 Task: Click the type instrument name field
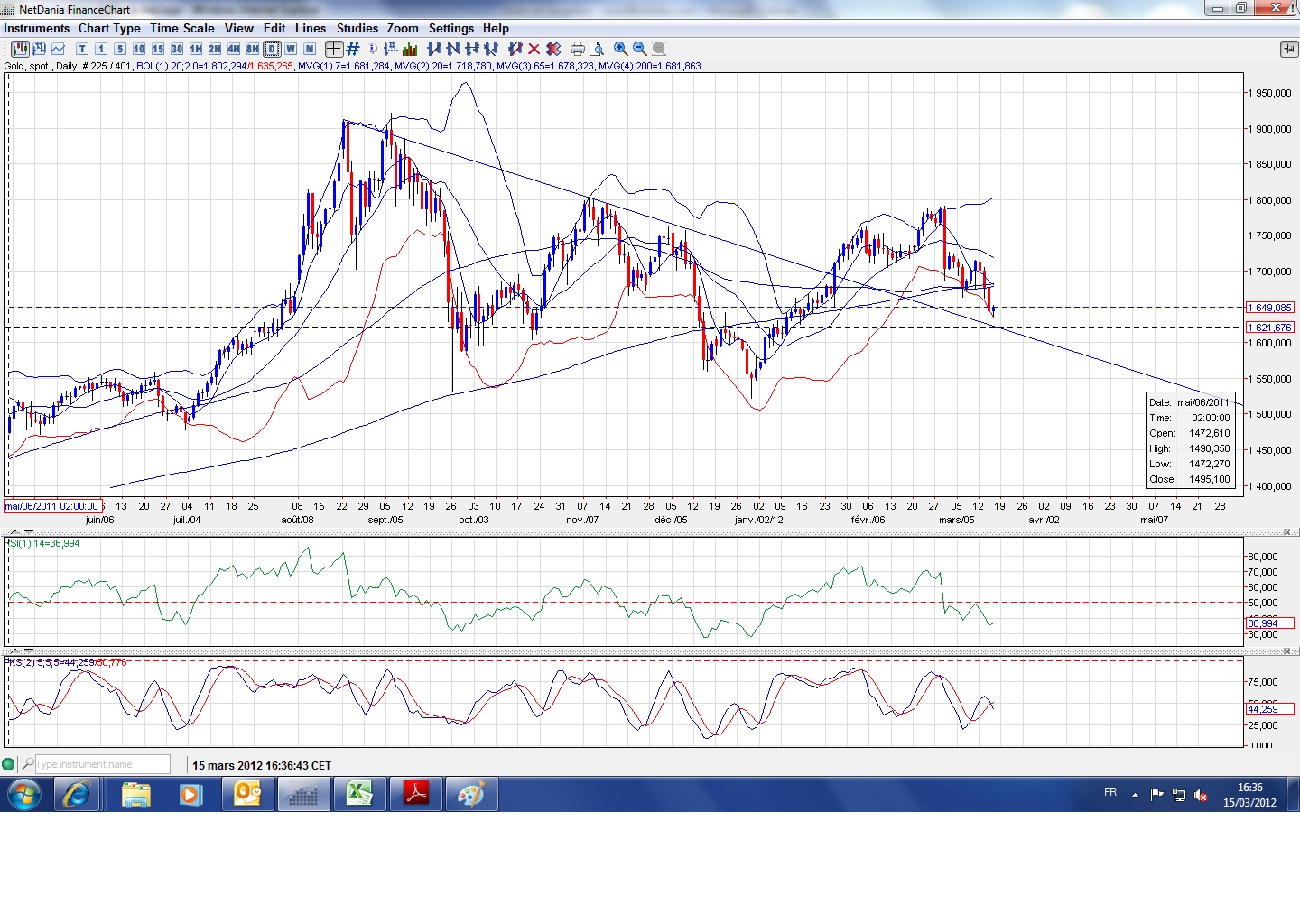[x=103, y=765]
